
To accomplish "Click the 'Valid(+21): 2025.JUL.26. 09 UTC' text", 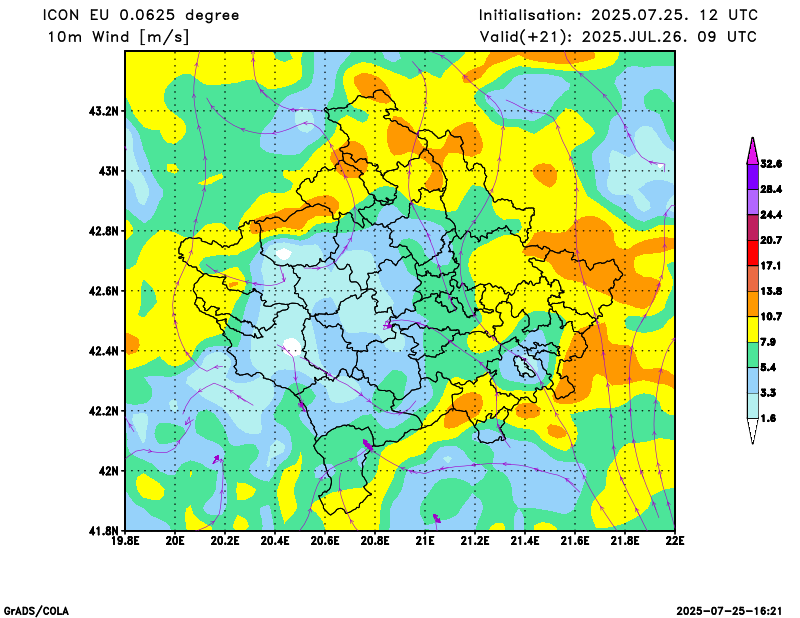I will pyautogui.click(x=618, y=37).
